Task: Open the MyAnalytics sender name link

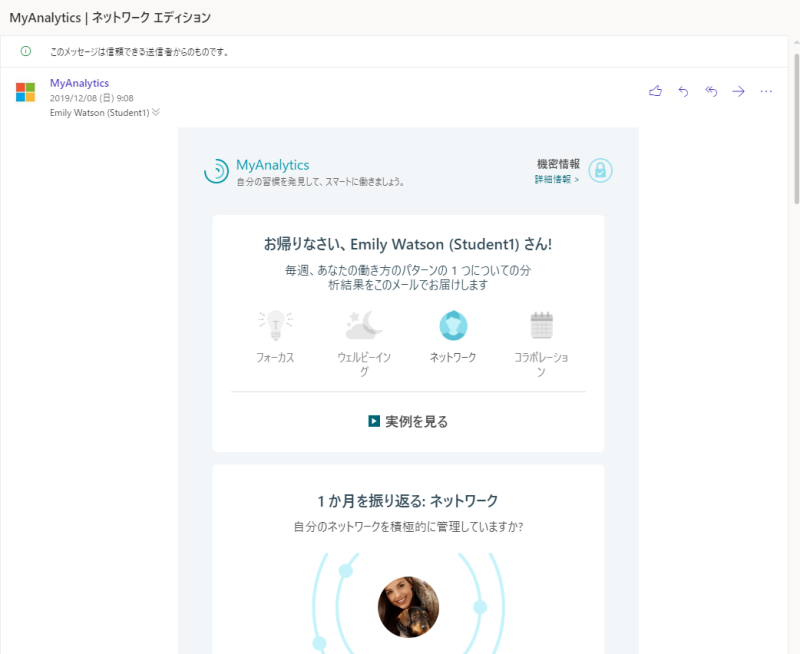Action: (x=79, y=83)
